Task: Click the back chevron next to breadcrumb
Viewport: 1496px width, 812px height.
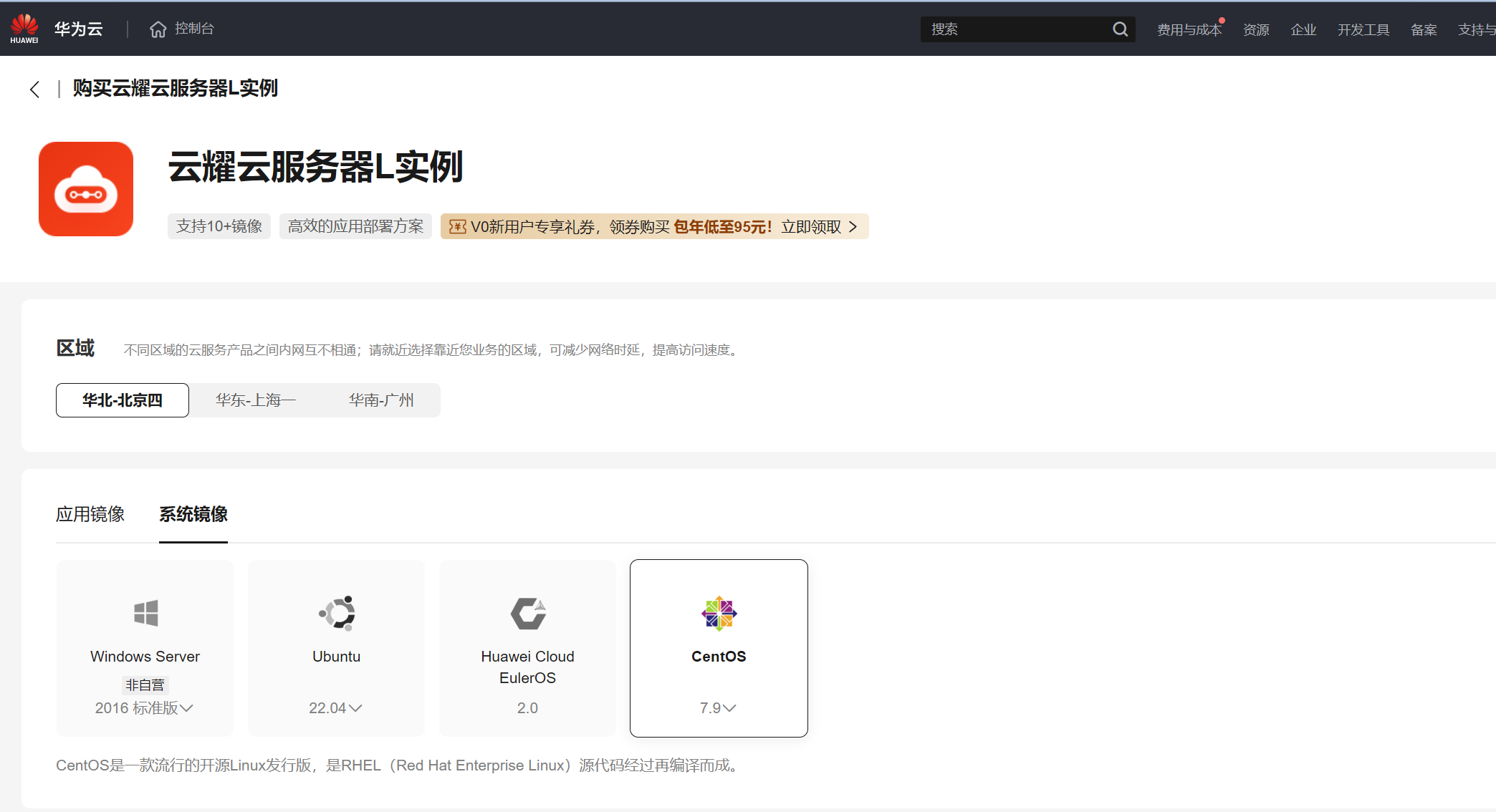Action: click(34, 89)
